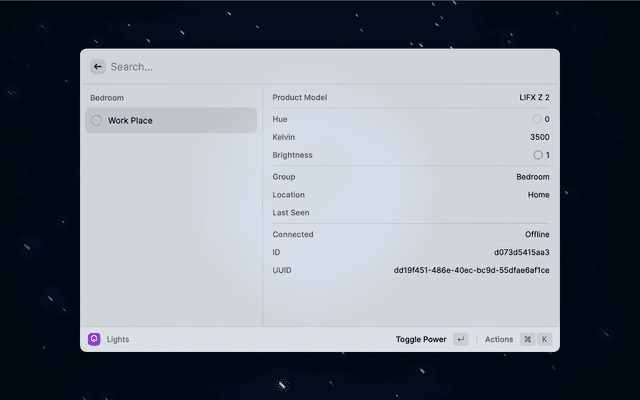
Task: Click the Brightness level circle icon
Action: pos(538,155)
